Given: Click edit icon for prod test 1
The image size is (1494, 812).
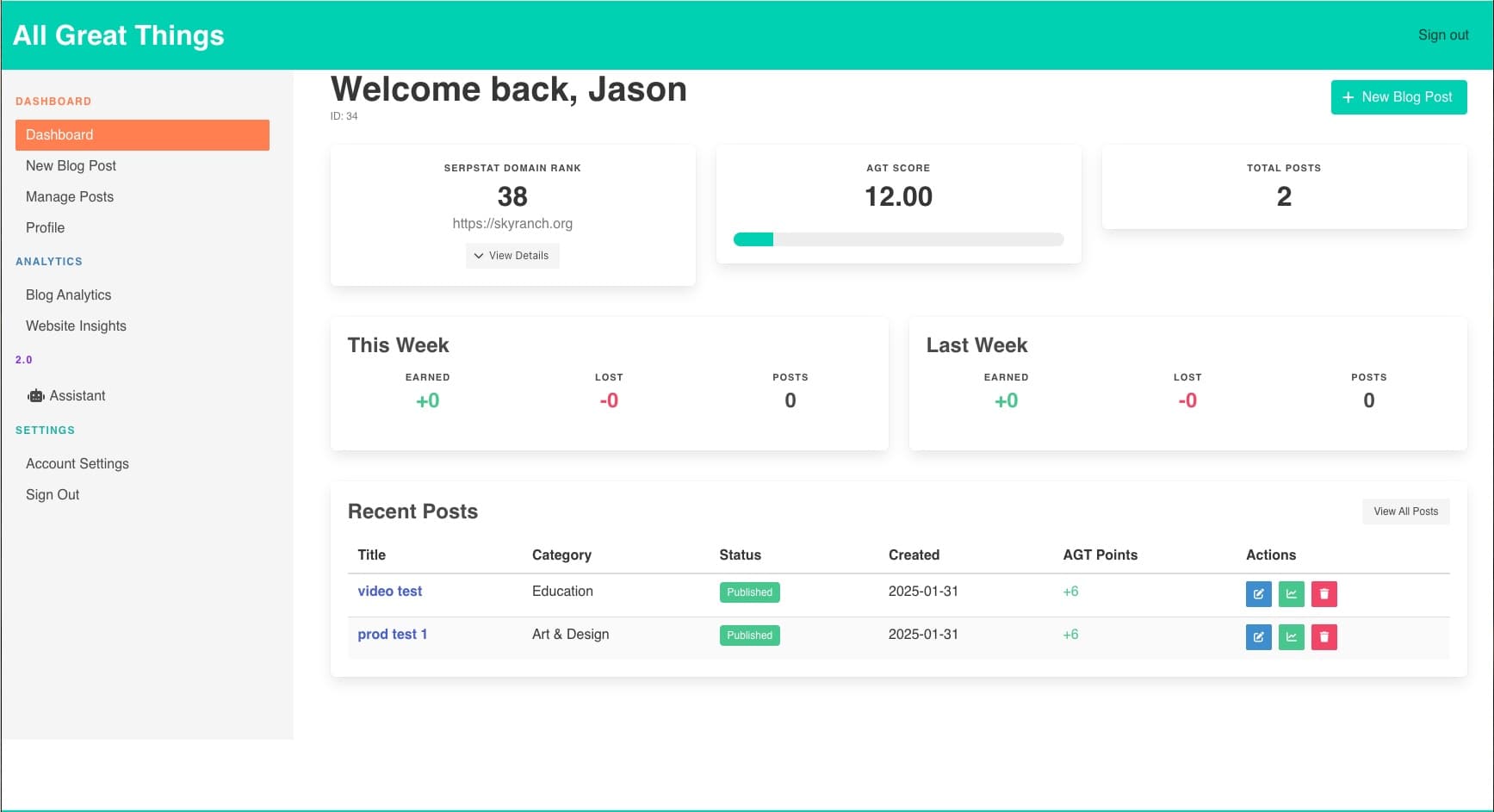Looking at the screenshot, I should (x=1258, y=636).
